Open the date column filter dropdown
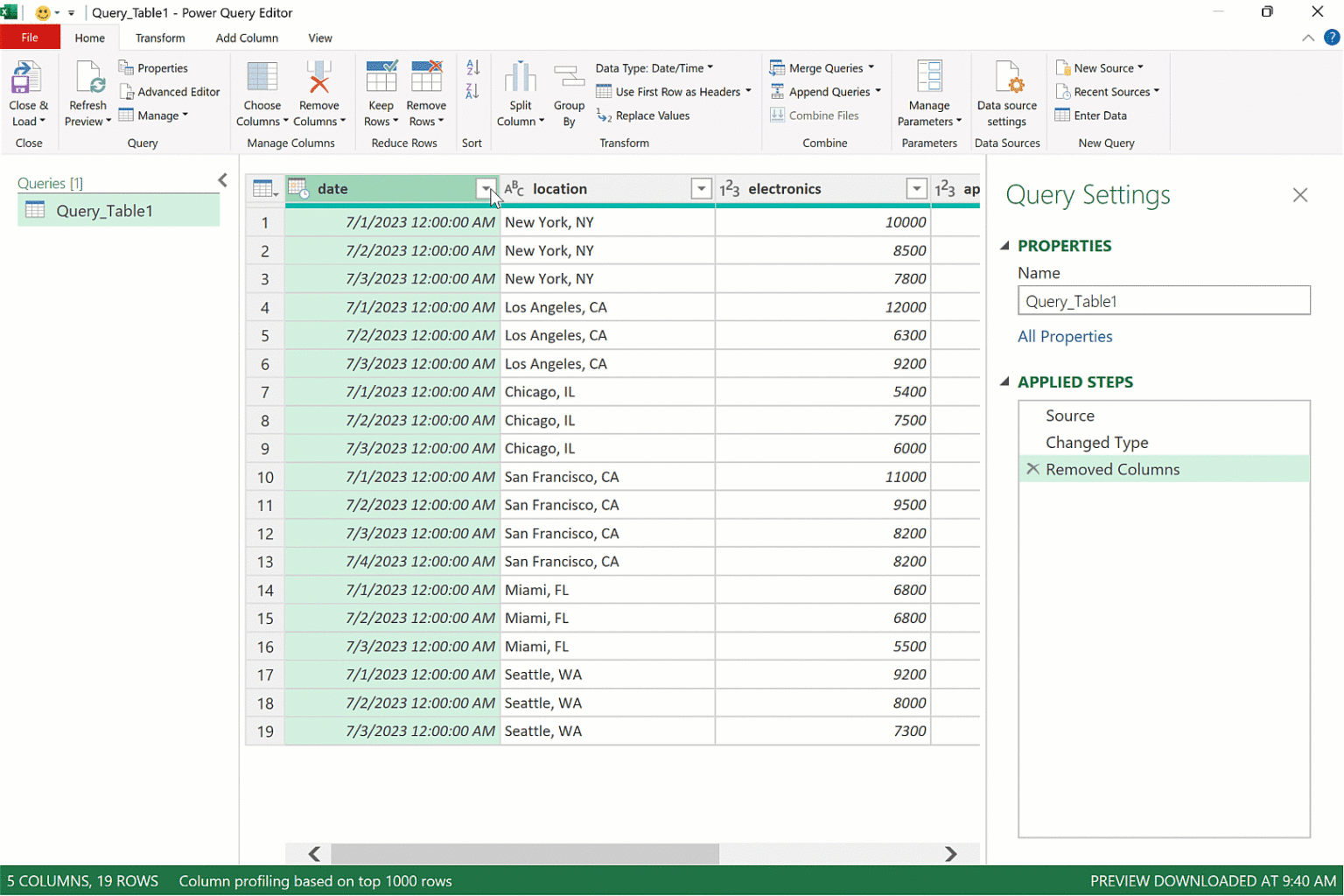Screen dimensions: 1344x896 tap(486, 189)
